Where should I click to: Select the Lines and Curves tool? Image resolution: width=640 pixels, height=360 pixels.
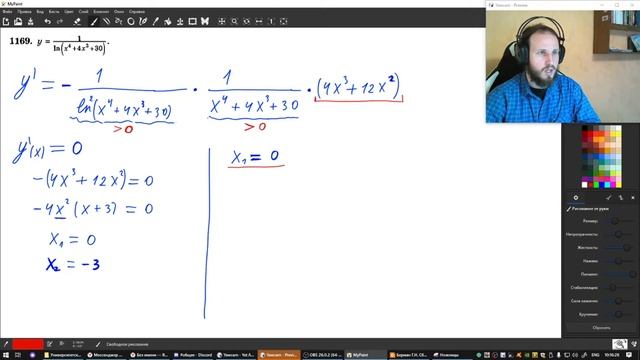coord(107,21)
